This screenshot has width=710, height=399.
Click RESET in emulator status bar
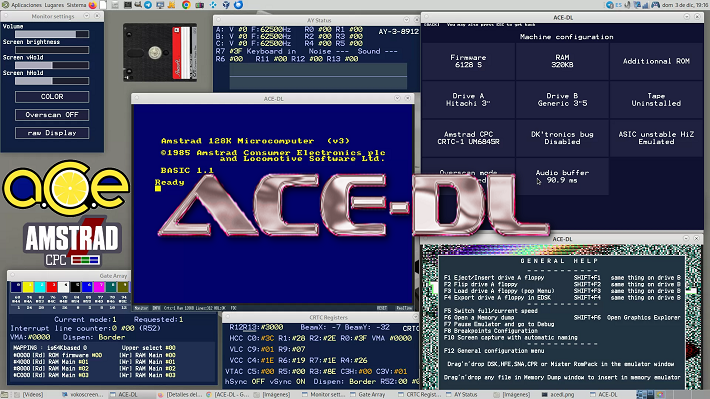point(382,308)
